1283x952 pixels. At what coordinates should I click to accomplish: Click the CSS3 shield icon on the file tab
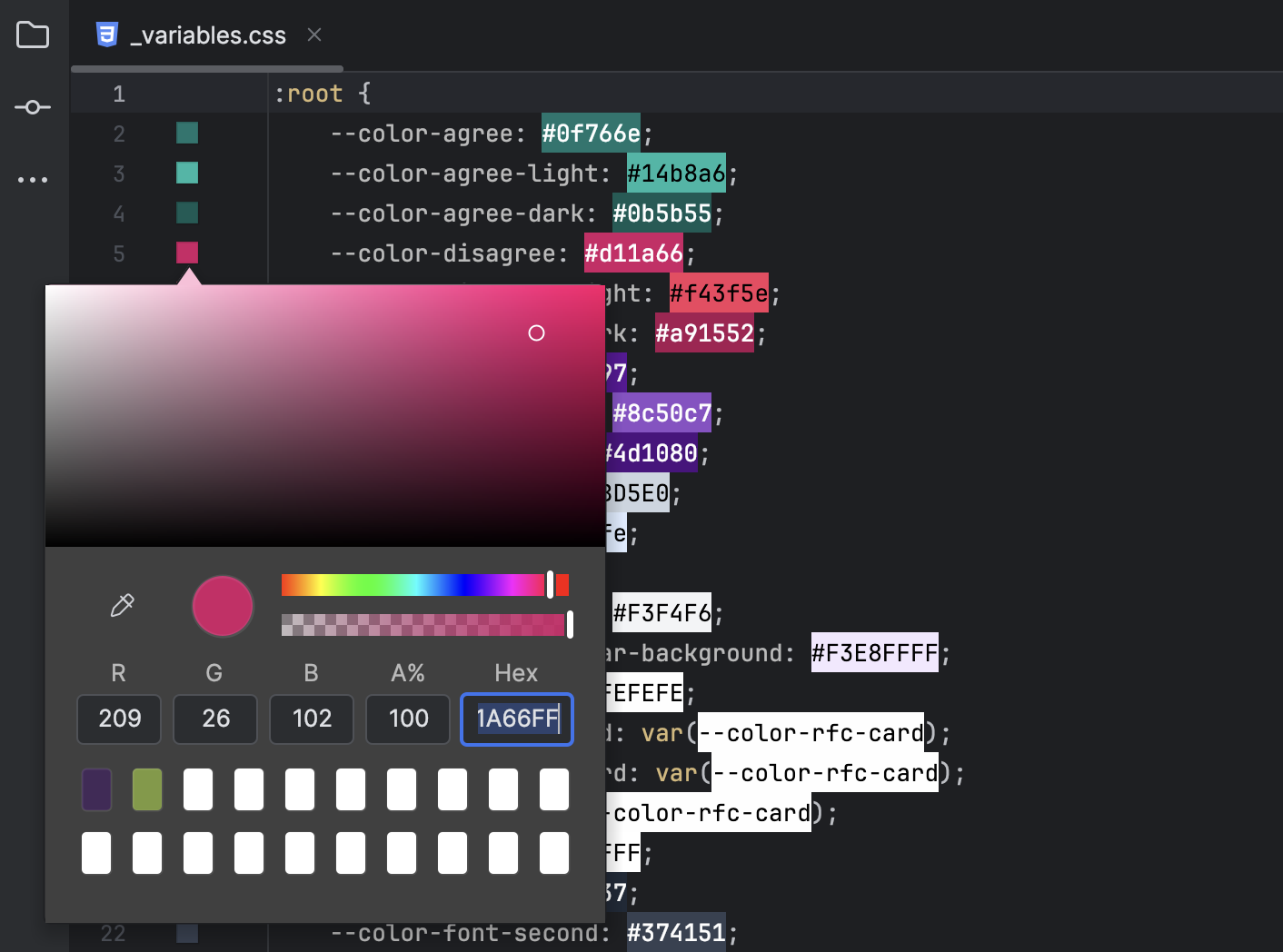[x=108, y=35]
